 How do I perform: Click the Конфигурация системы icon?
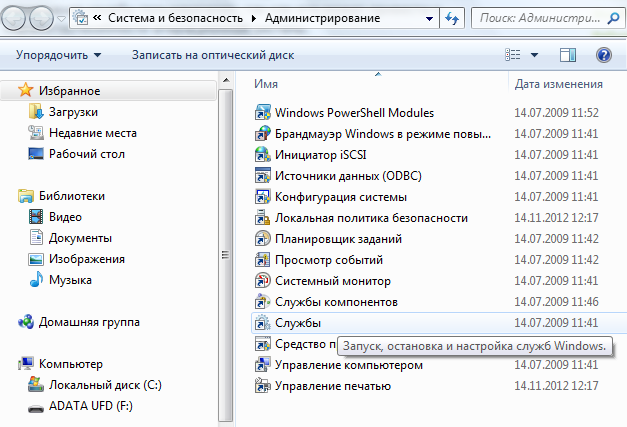click(x=263, y=197)
